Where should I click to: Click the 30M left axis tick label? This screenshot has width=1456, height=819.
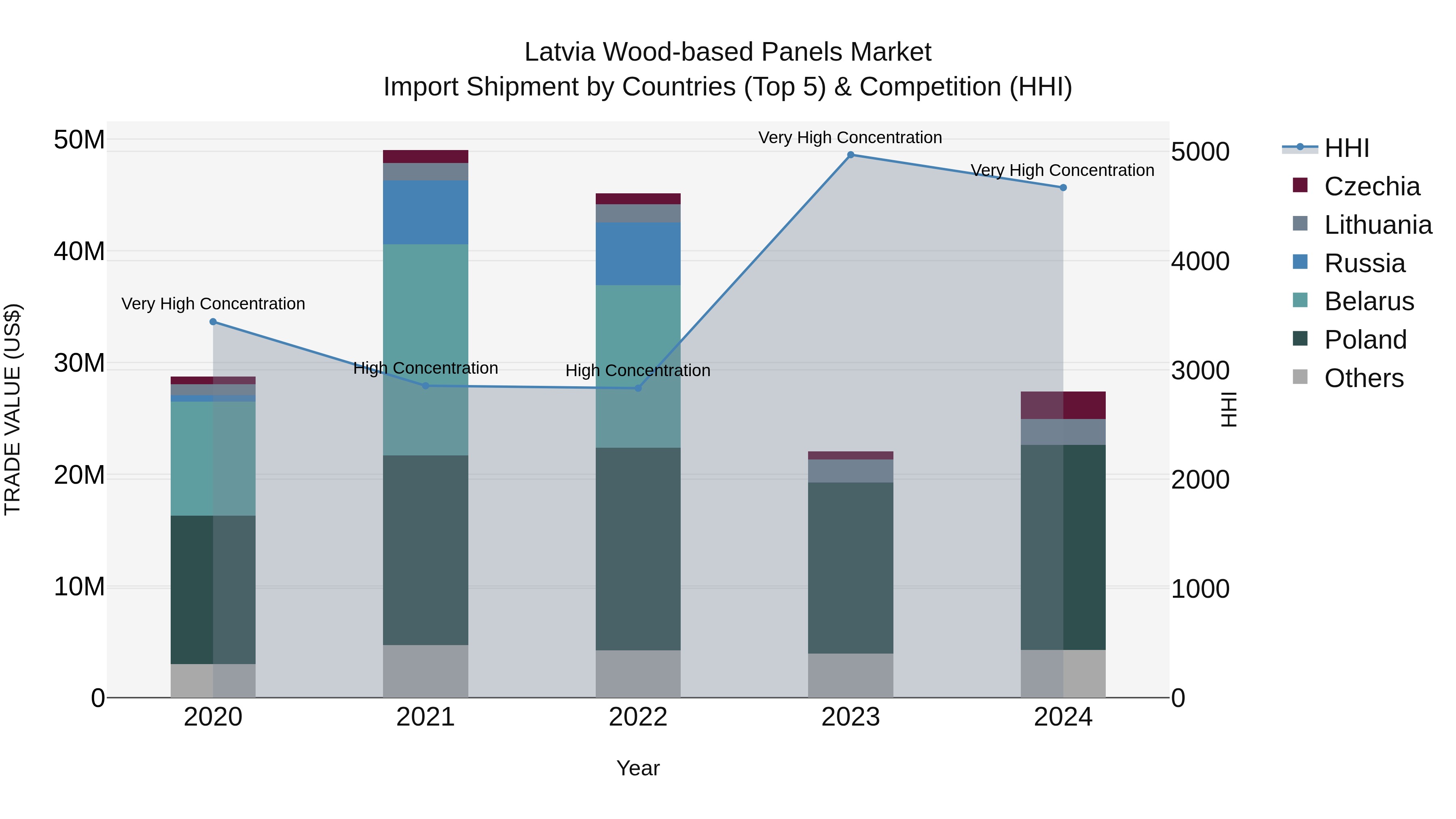[x=79, y=363]
